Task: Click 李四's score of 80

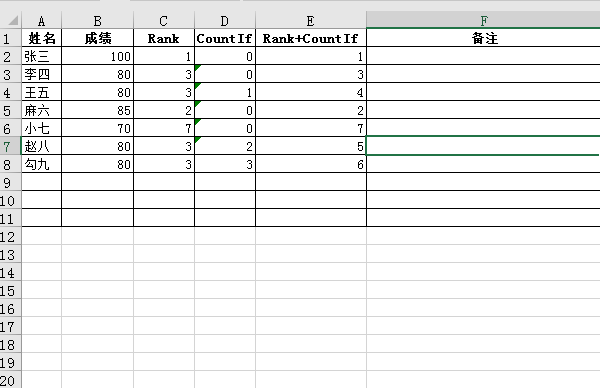Action: pyautogui.click(x=98, y=74)
